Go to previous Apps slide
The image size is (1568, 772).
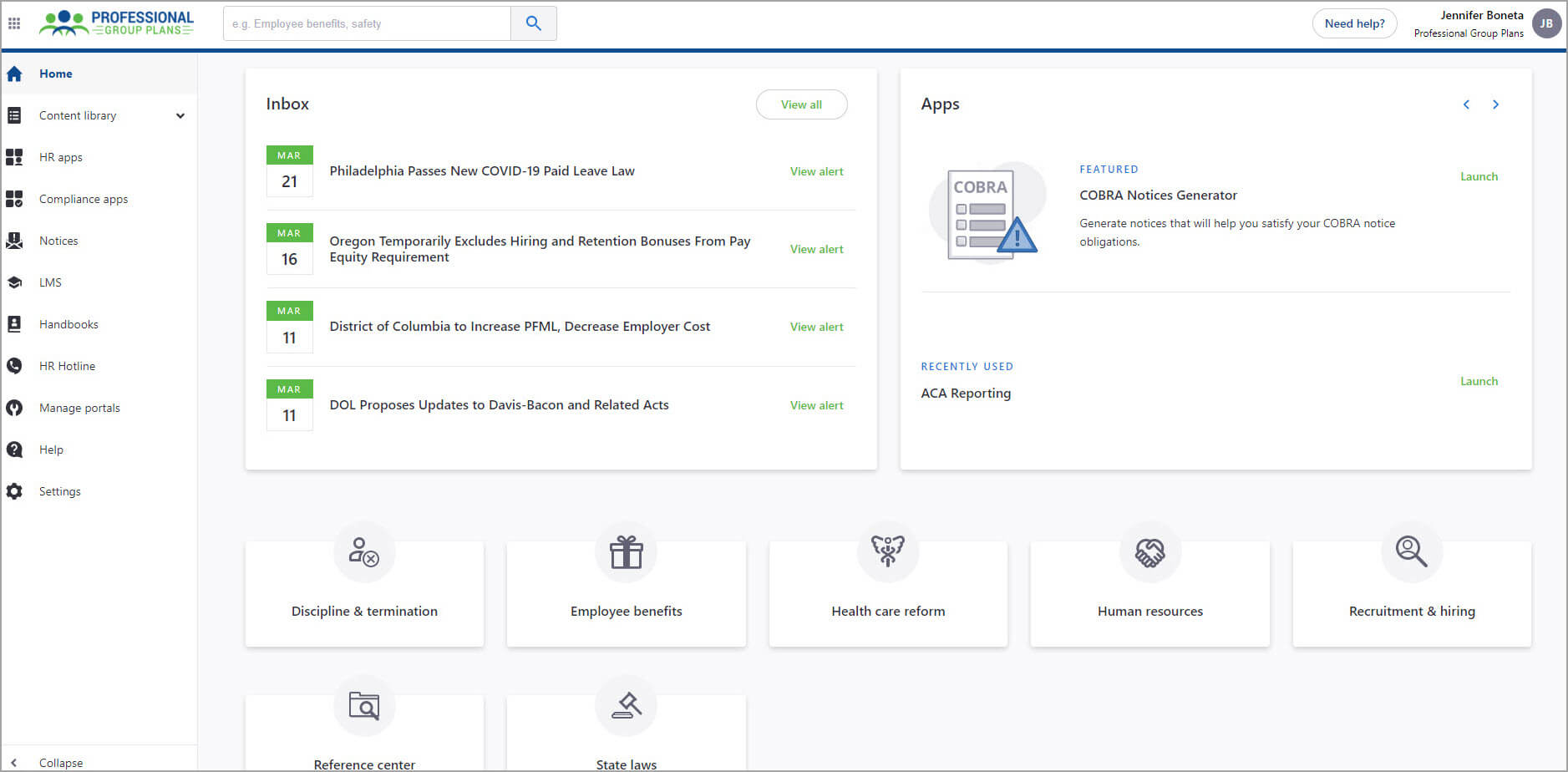1466,104
